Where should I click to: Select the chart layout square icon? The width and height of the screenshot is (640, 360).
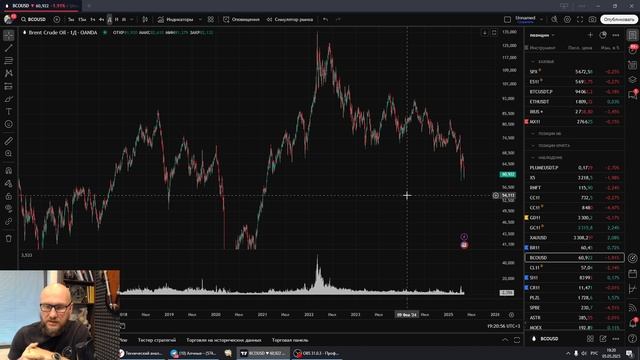507,19
